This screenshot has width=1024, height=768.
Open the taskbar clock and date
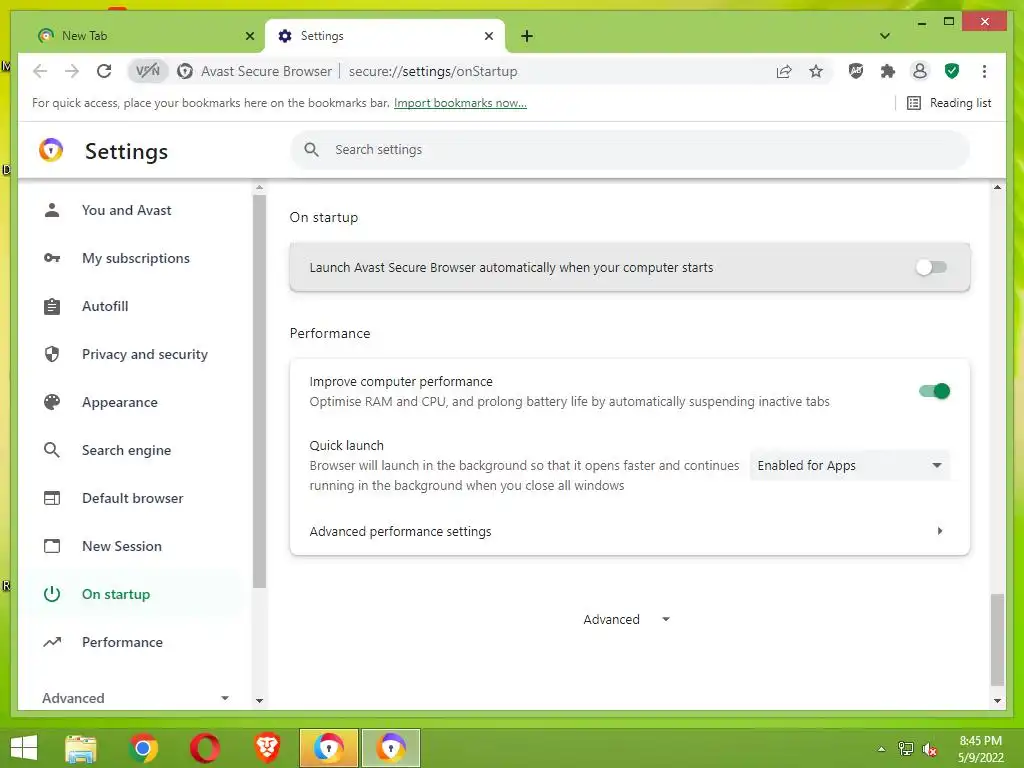coord(980,749)
